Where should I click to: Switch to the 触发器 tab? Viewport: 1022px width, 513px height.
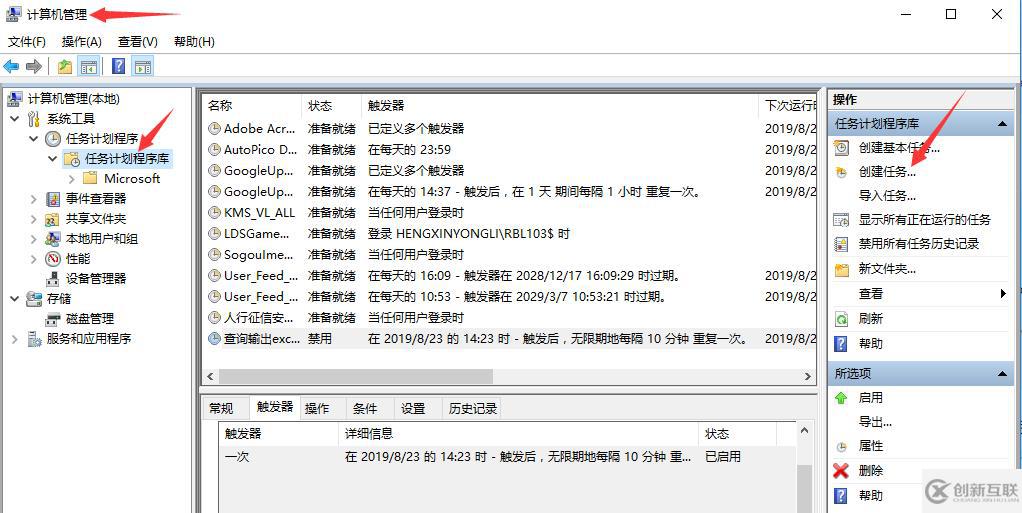point(274,407)
